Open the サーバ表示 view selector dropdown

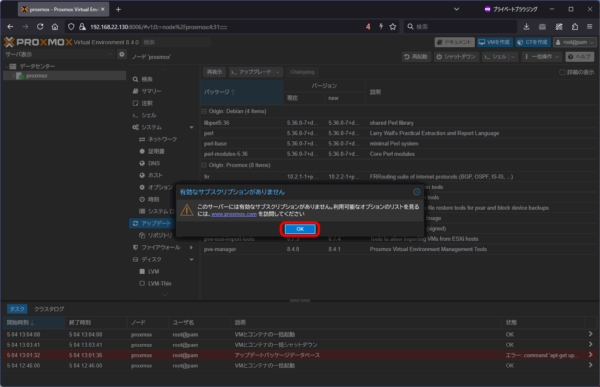(x=59, y=54)
